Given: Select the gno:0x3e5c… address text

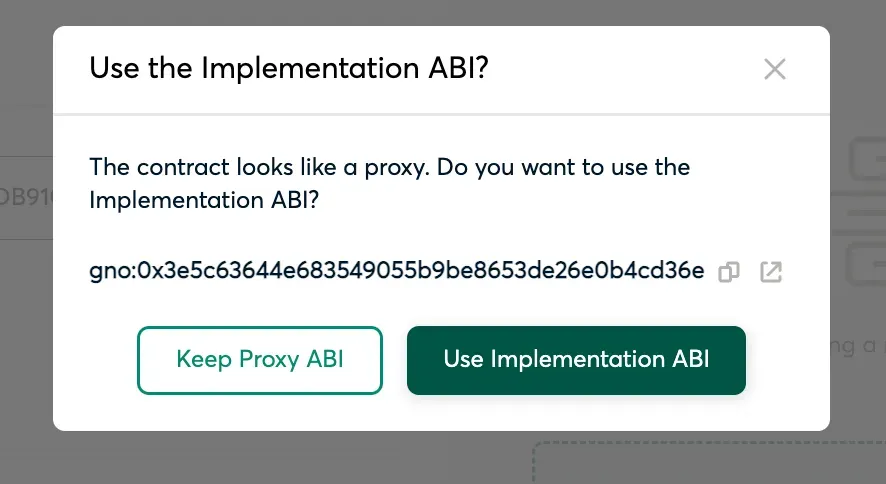Looking at the screenshot, I should click(x=397, y=271).
